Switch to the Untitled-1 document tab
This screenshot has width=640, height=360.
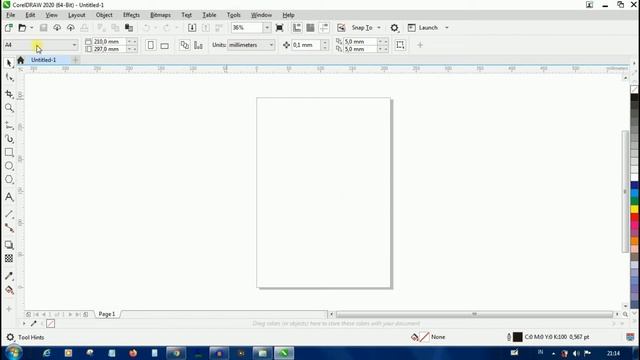tap(44, 60)
